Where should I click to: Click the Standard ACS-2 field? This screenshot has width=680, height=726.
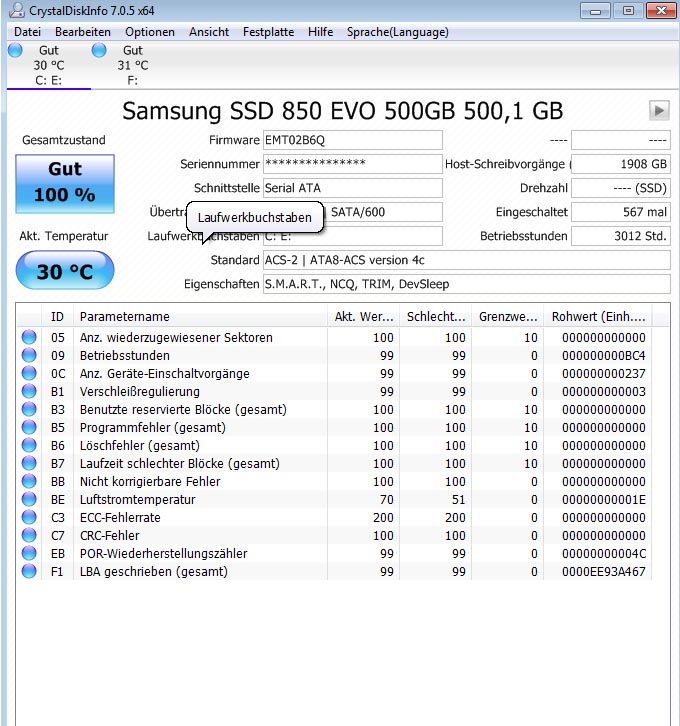(467, 260)
